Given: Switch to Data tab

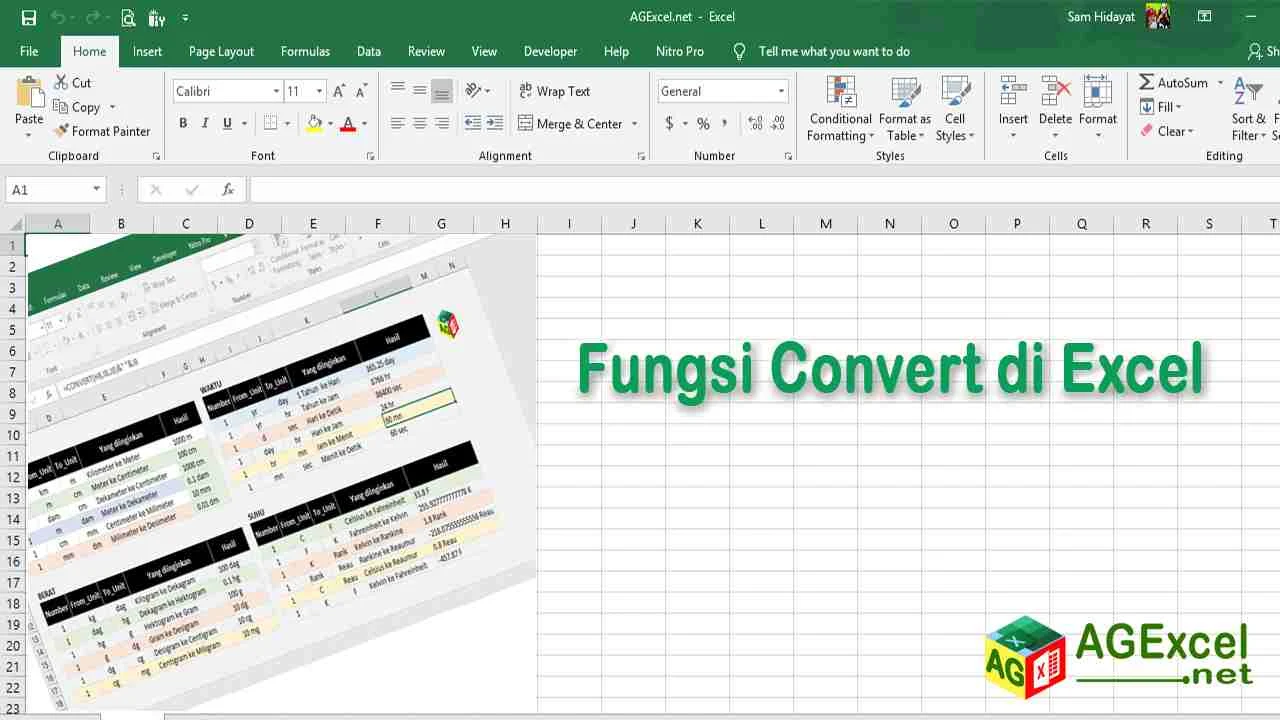Looking at the screenshot, I should pos(369,51).
